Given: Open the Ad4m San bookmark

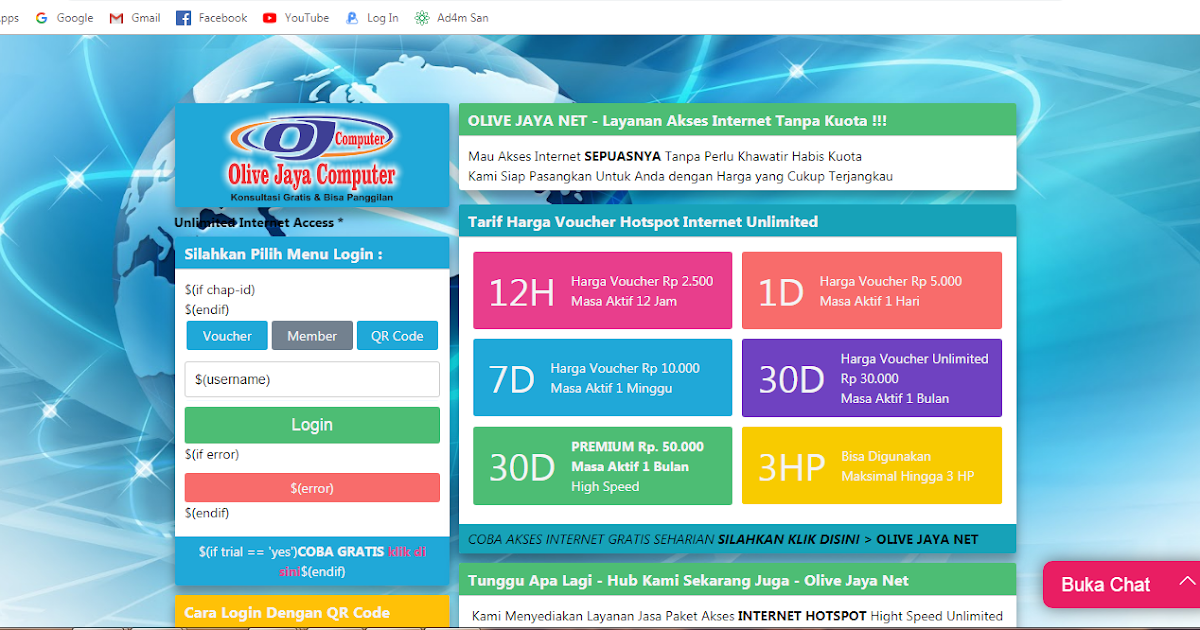Looking at the screenshot, I should tap(450, 17).
